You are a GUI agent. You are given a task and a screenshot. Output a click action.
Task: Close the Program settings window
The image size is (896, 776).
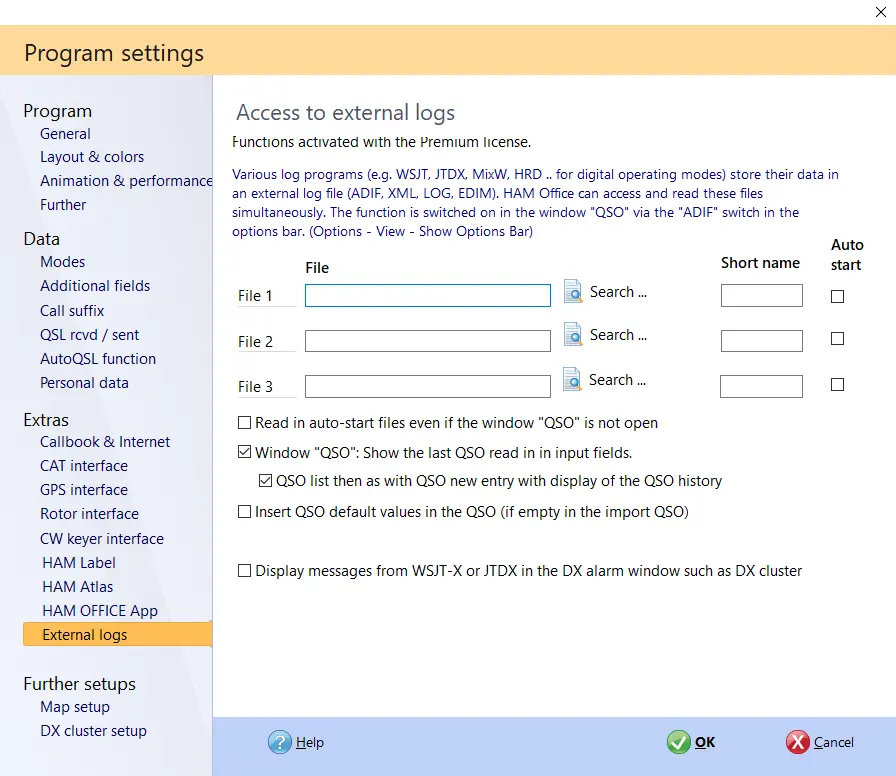[x=881, y=12]
